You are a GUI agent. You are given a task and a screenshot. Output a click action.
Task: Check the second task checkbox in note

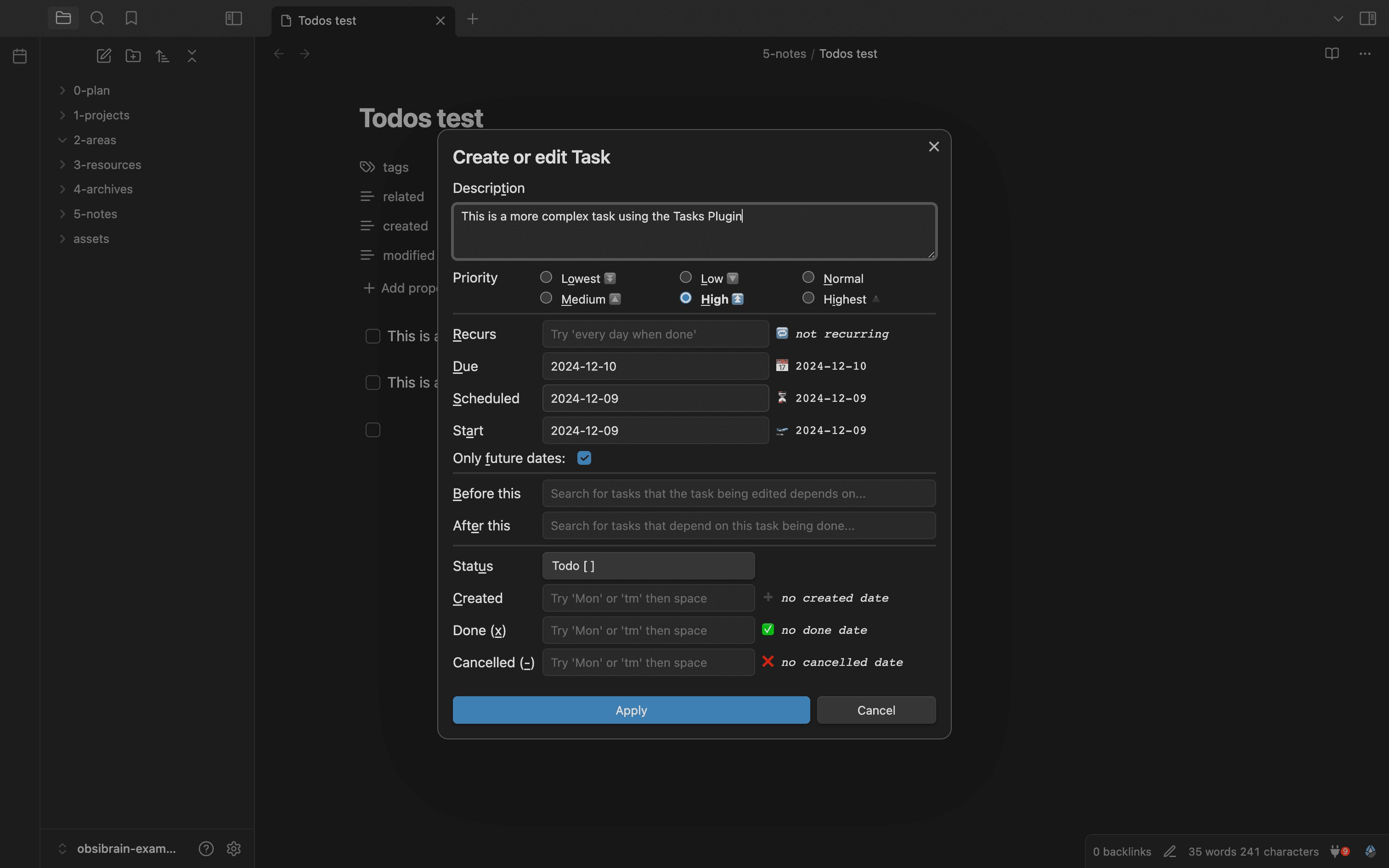click(x=373, y=382)
